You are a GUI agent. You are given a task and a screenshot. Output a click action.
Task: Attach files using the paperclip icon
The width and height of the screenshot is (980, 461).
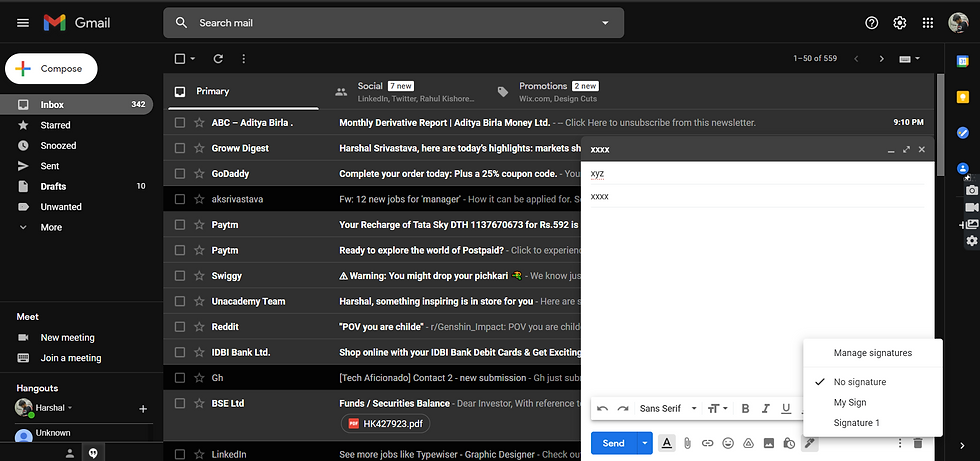coord(687,443)
